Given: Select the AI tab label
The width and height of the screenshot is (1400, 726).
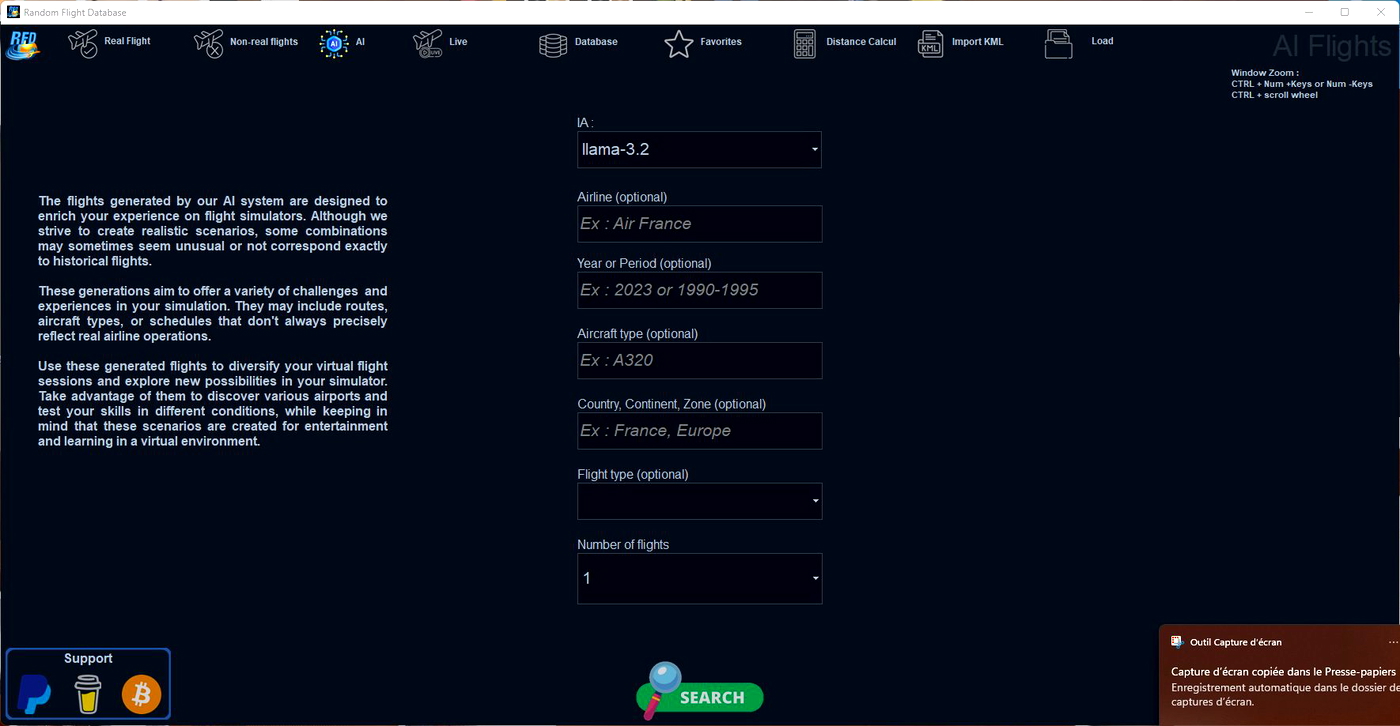Looking at the screenshot, I should coord(360,42).
